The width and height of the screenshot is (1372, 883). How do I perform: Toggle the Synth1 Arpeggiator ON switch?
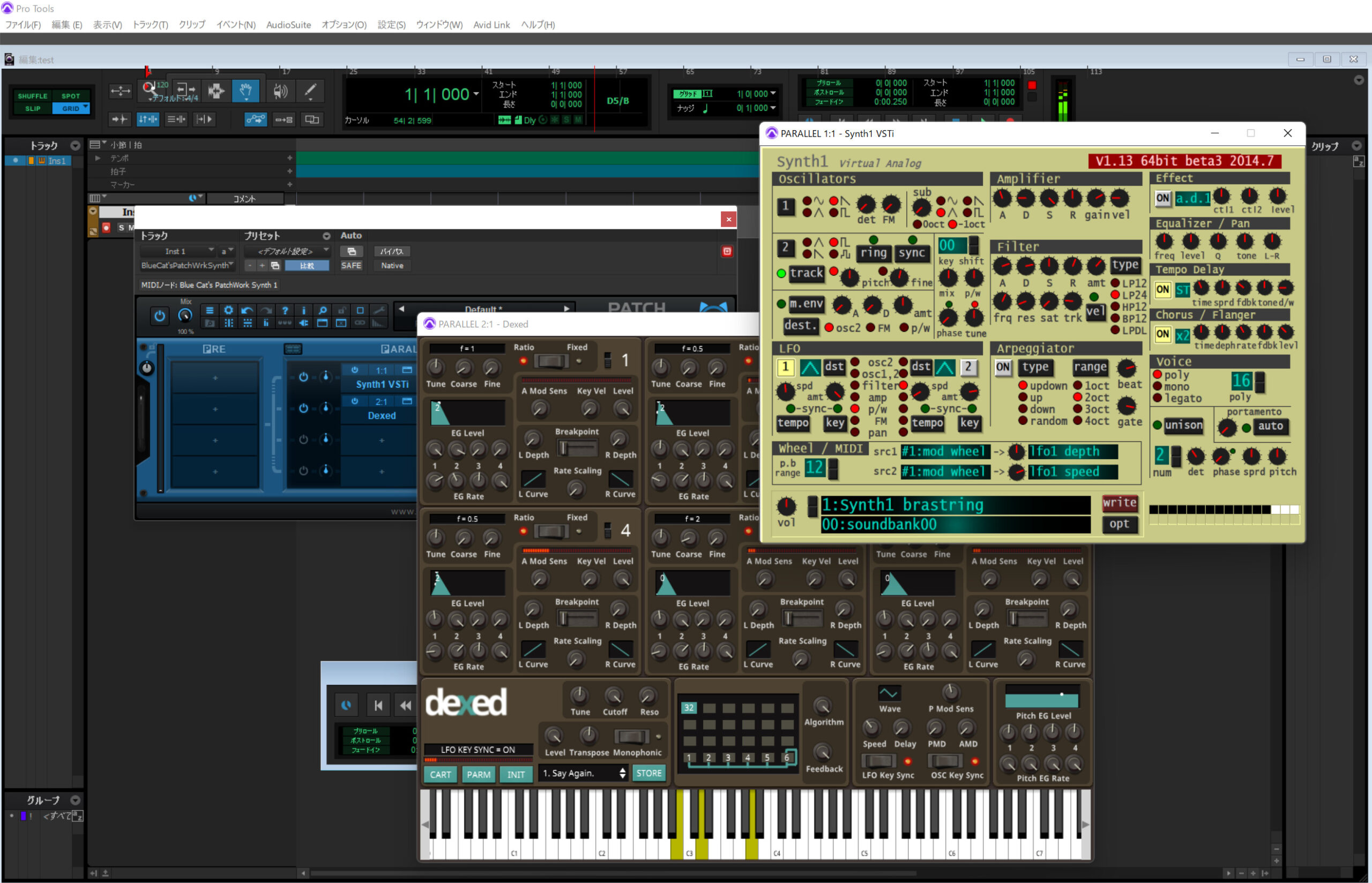point(1003,367)
